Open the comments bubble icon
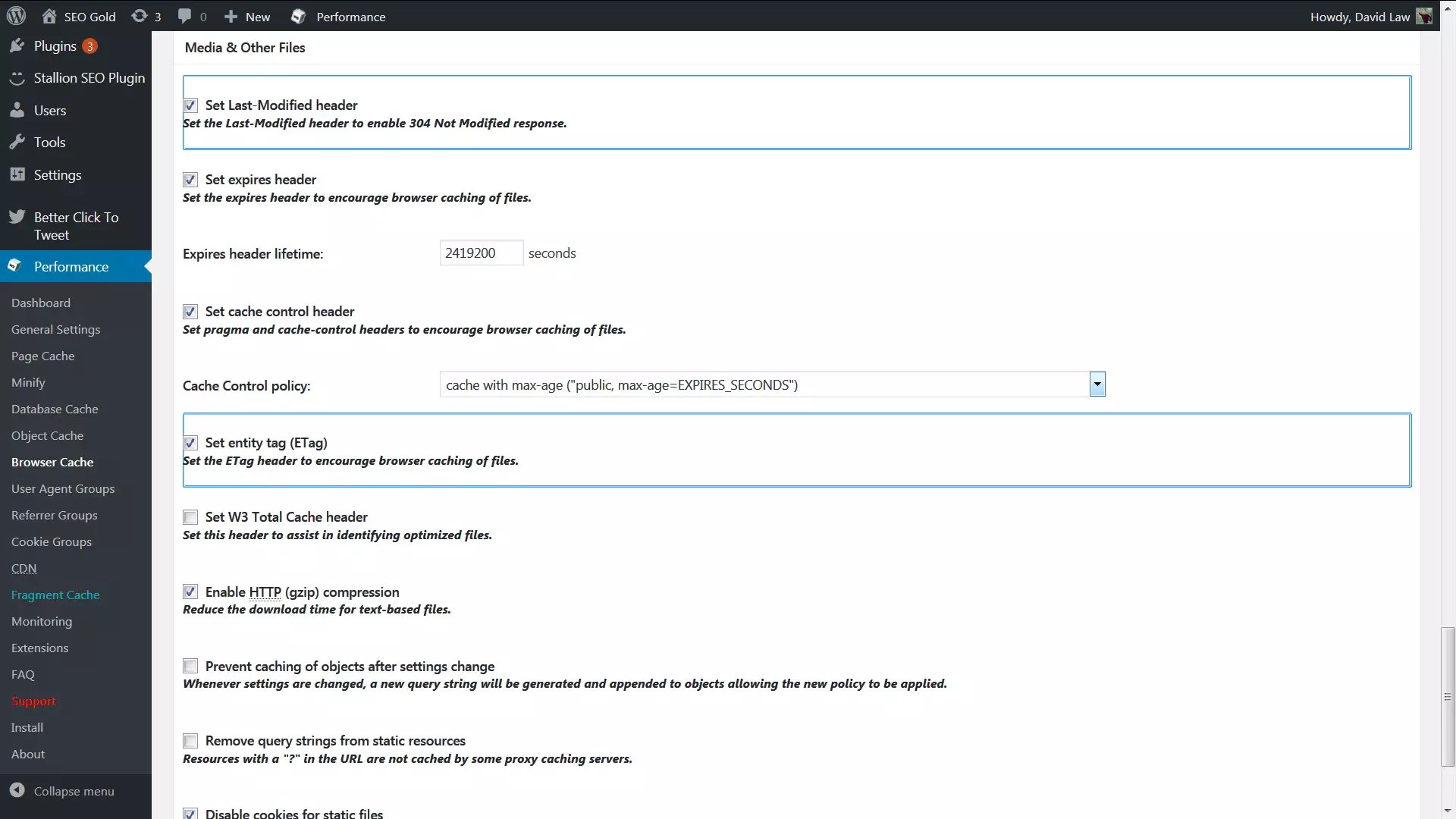This screenshot has width=1456, height=819. click(x=184, y=16)
